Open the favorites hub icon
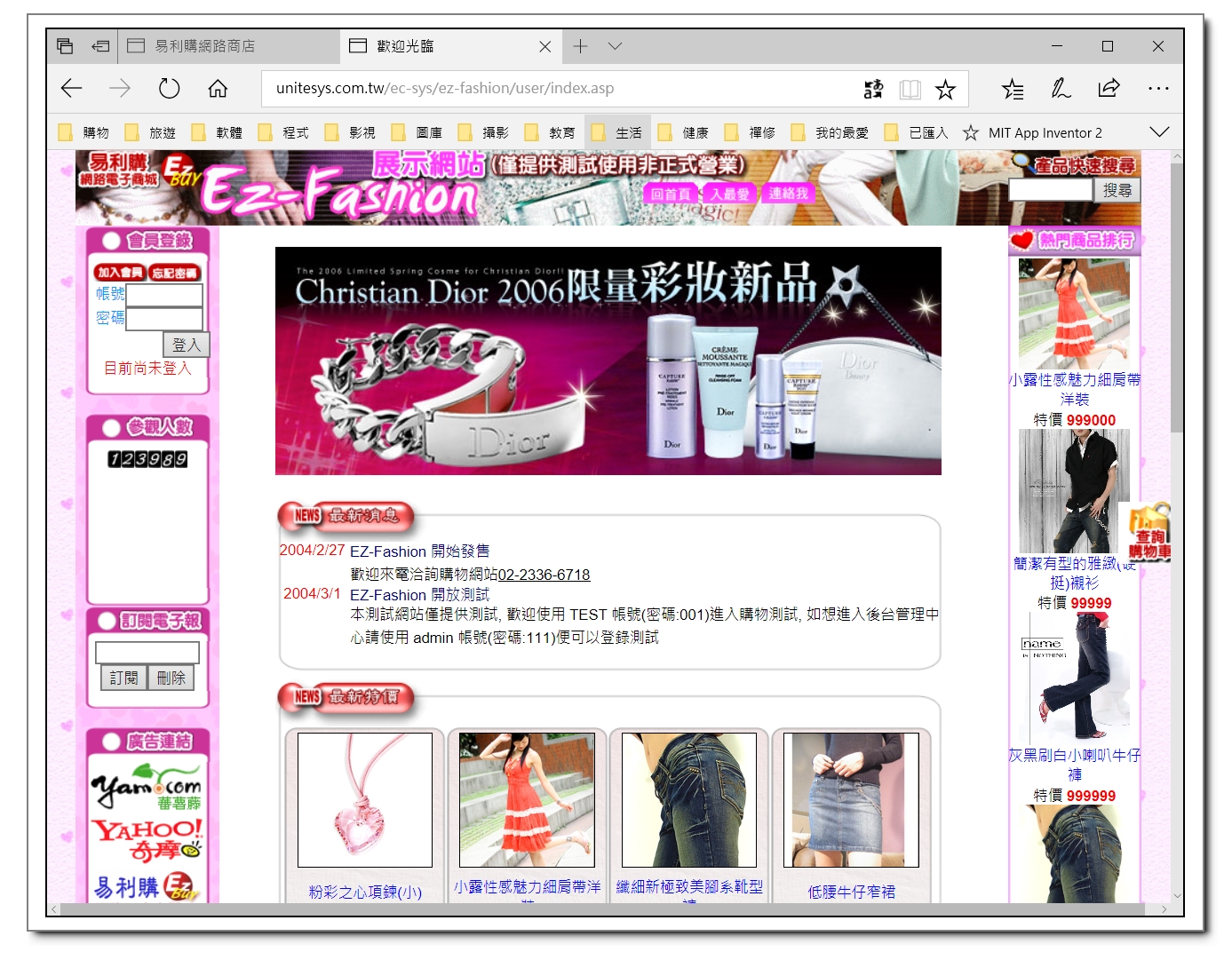Image resolution: width=1232 pixels, height=960 pixels. pos(1013,89)
